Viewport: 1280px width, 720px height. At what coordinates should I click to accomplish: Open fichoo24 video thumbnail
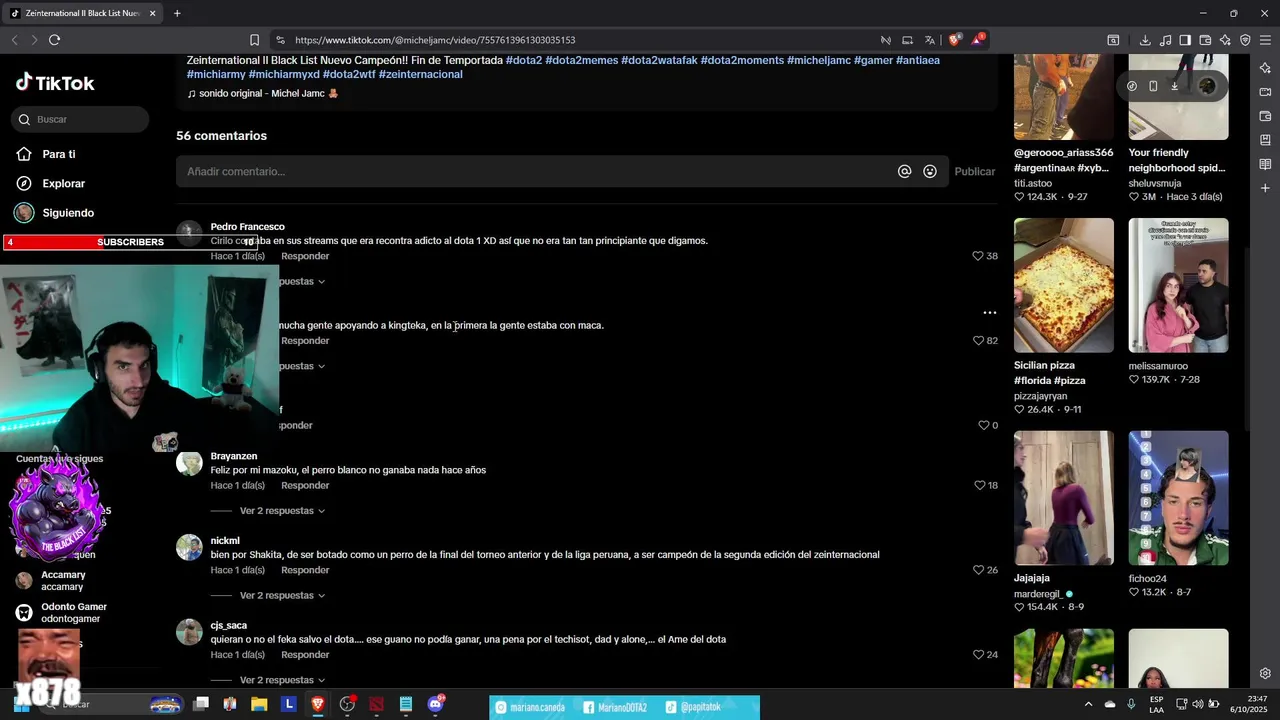1178,498
